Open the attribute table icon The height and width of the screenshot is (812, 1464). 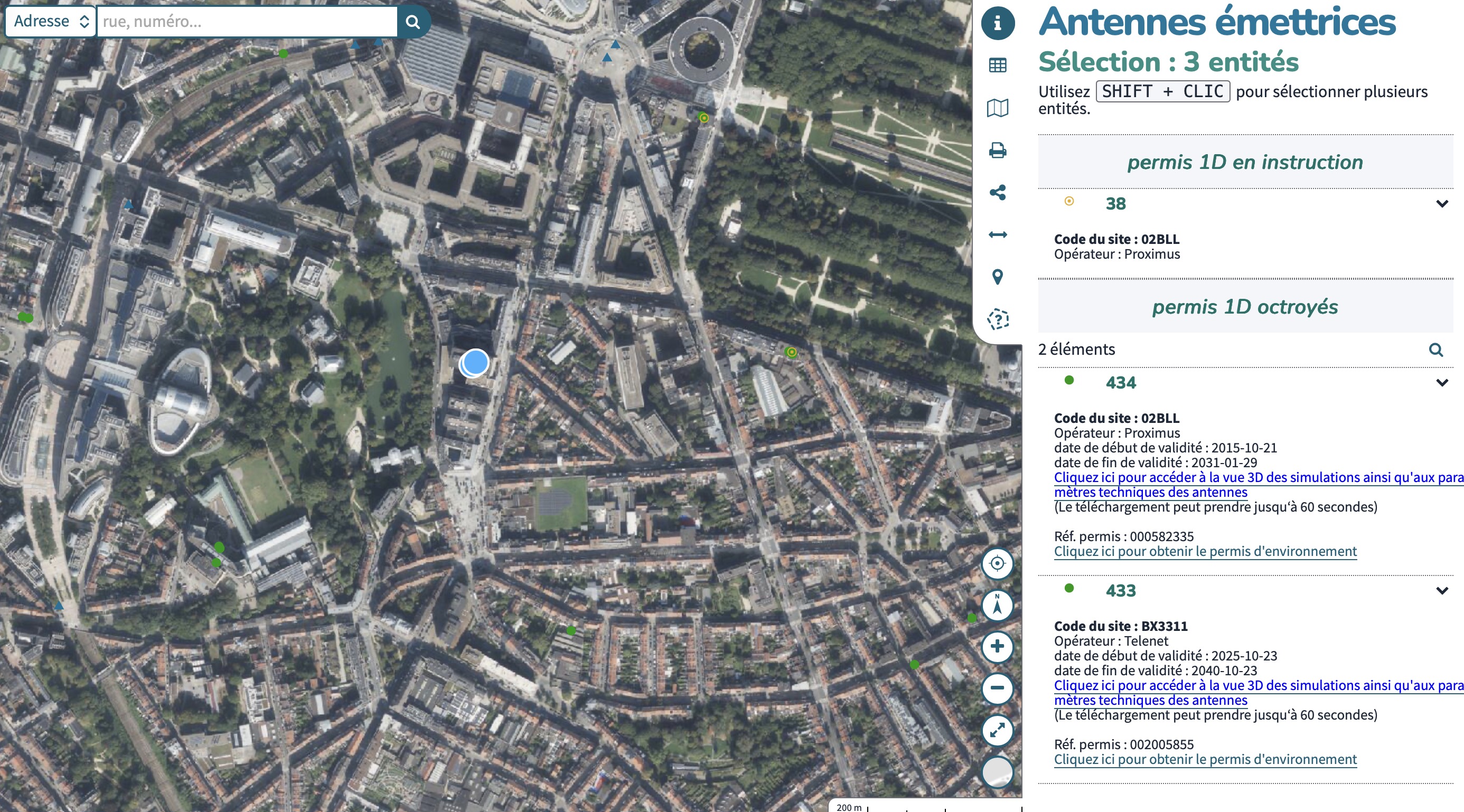(x=998, y=65)
